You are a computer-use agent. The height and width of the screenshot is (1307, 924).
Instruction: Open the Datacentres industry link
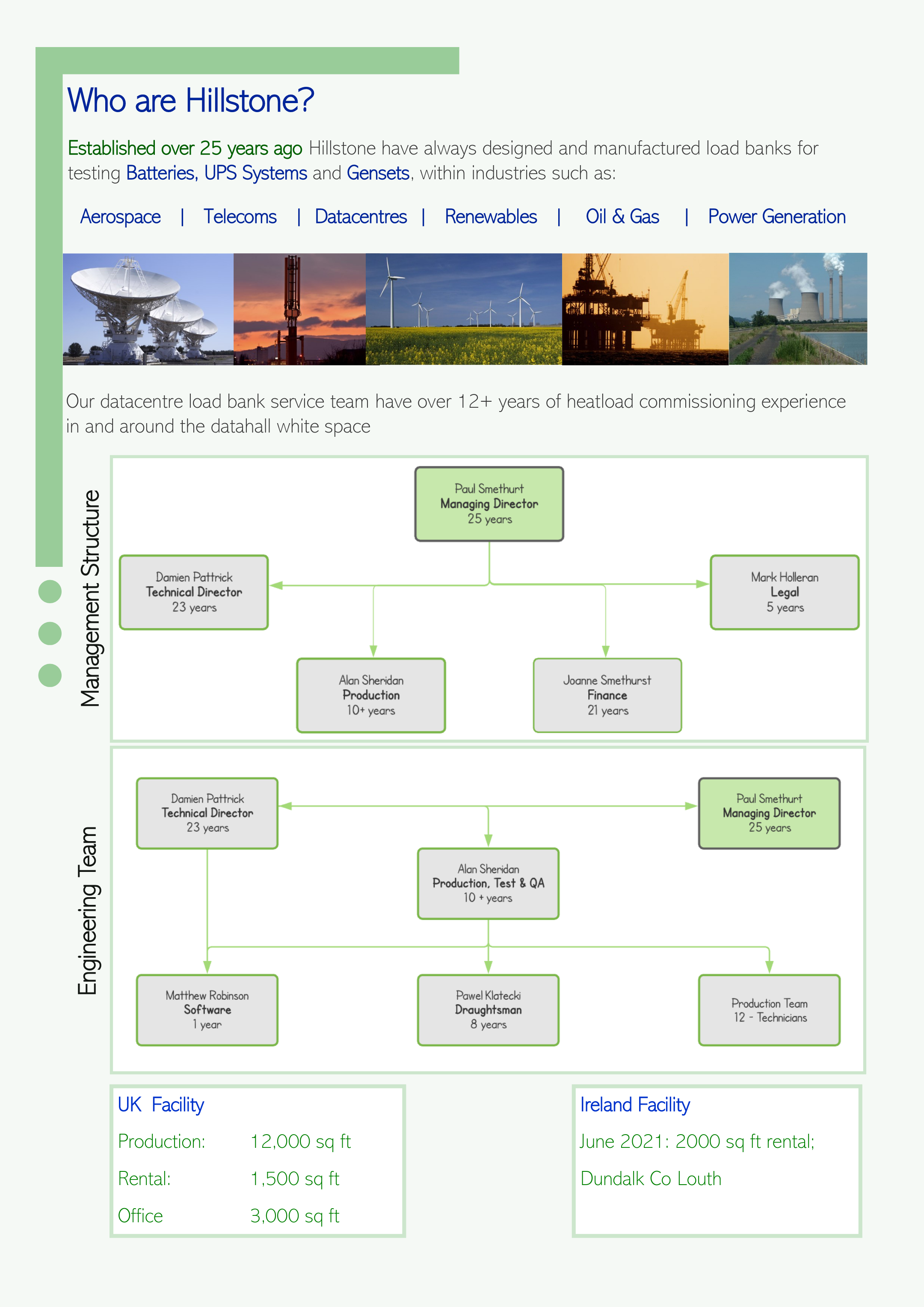[x=361, y=217]
